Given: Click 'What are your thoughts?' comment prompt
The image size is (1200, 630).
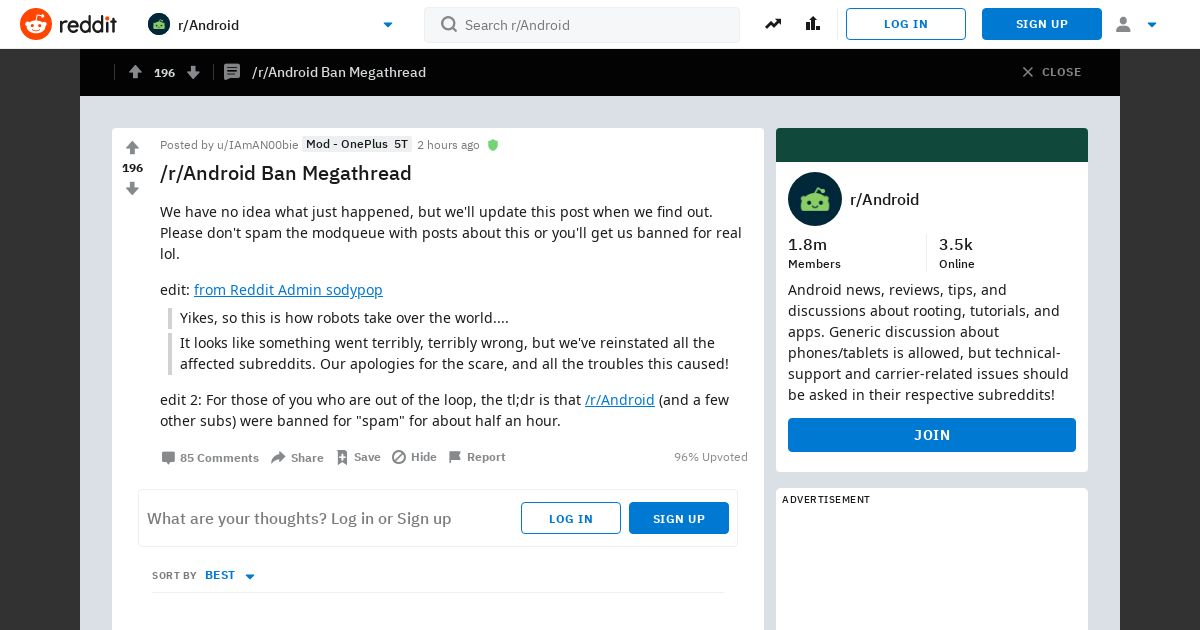Looking at the screenshot, I should pyautogui.click(x=299, y=518).
